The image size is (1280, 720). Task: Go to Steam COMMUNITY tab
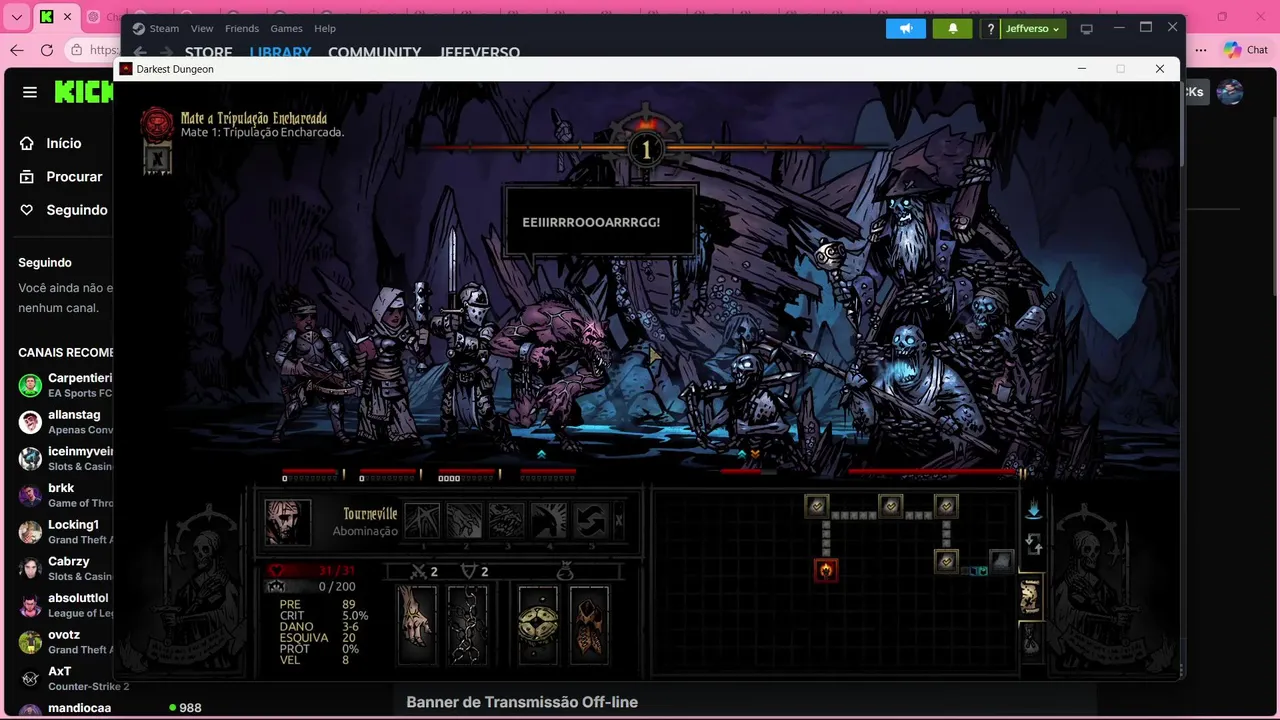coord(374,52)
